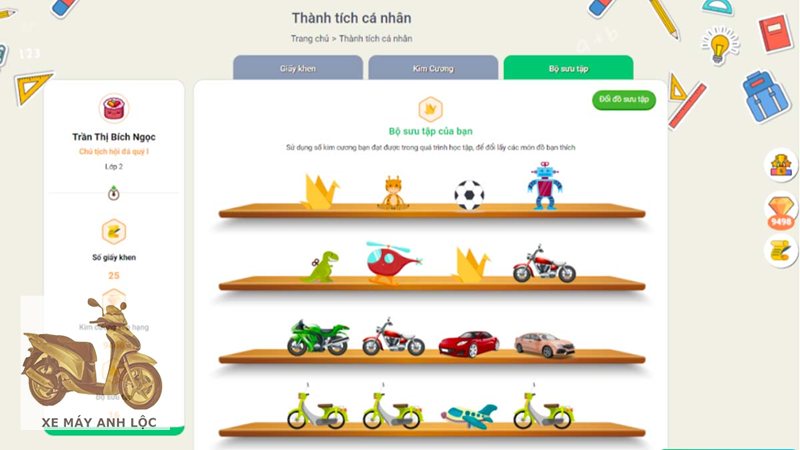
Task: Click the Số giấy khen badge icon
Action: click(114, 232)
